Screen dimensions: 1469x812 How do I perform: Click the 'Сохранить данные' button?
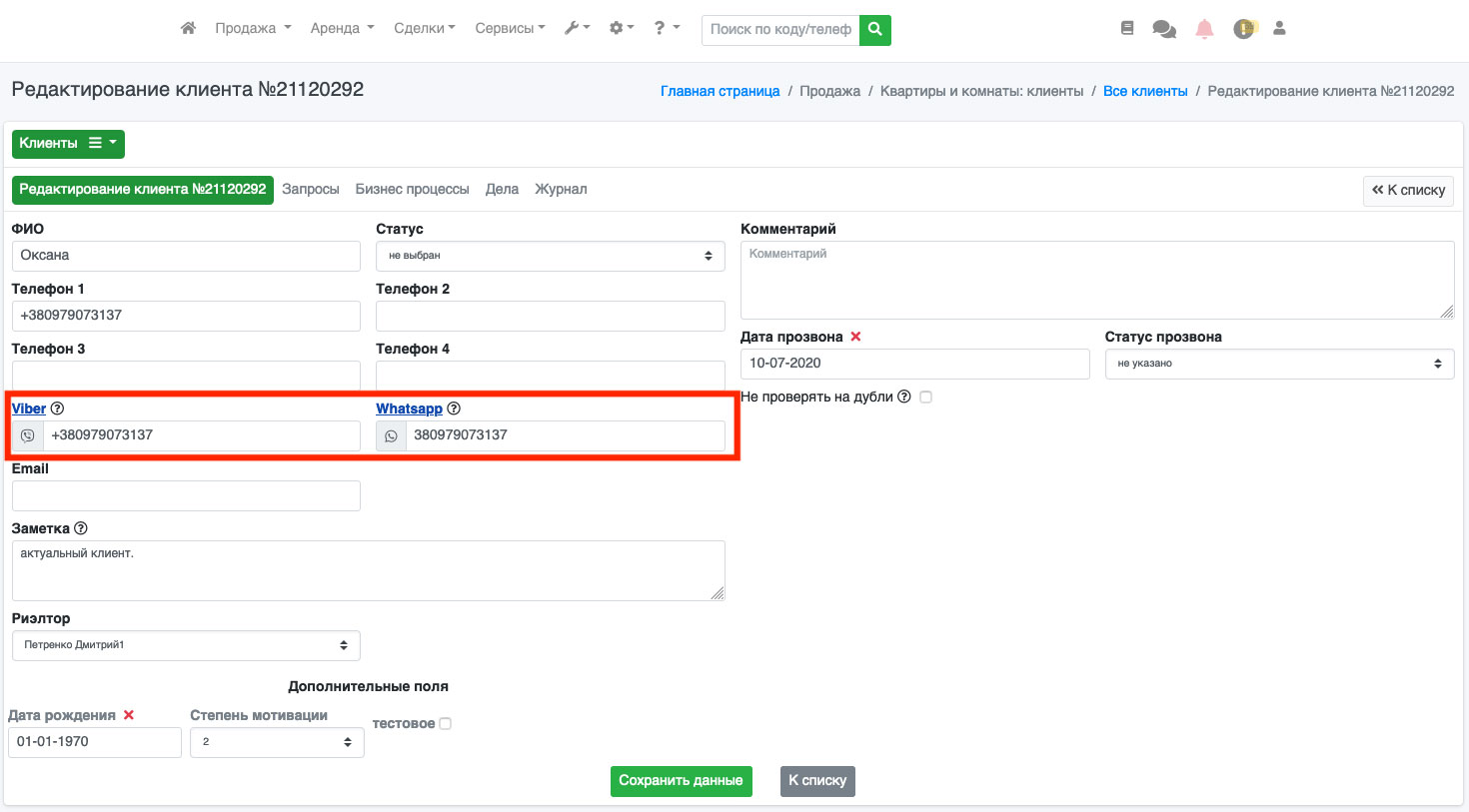click(x=681, y=781)
